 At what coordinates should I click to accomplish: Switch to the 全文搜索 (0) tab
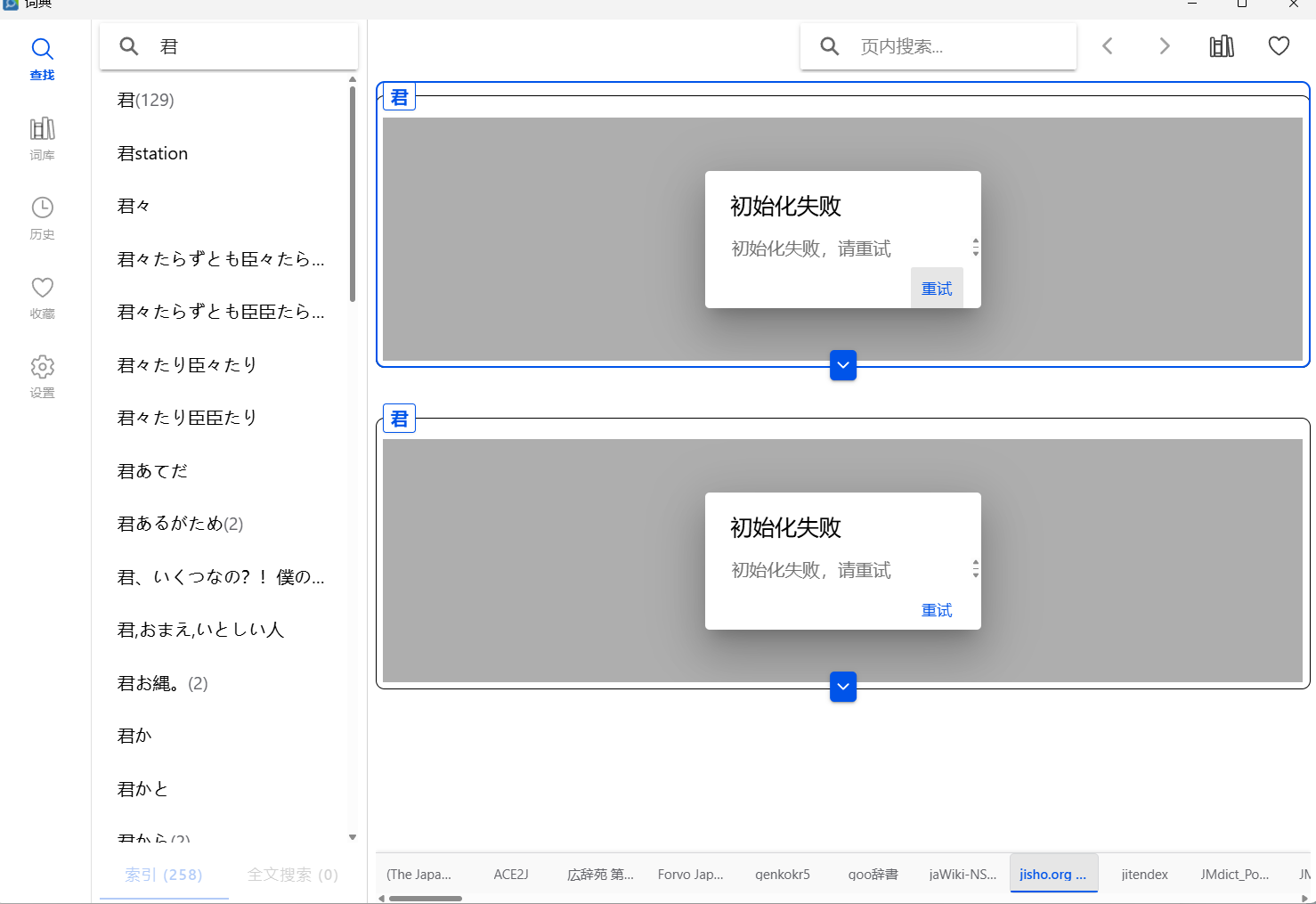point(292,875)
